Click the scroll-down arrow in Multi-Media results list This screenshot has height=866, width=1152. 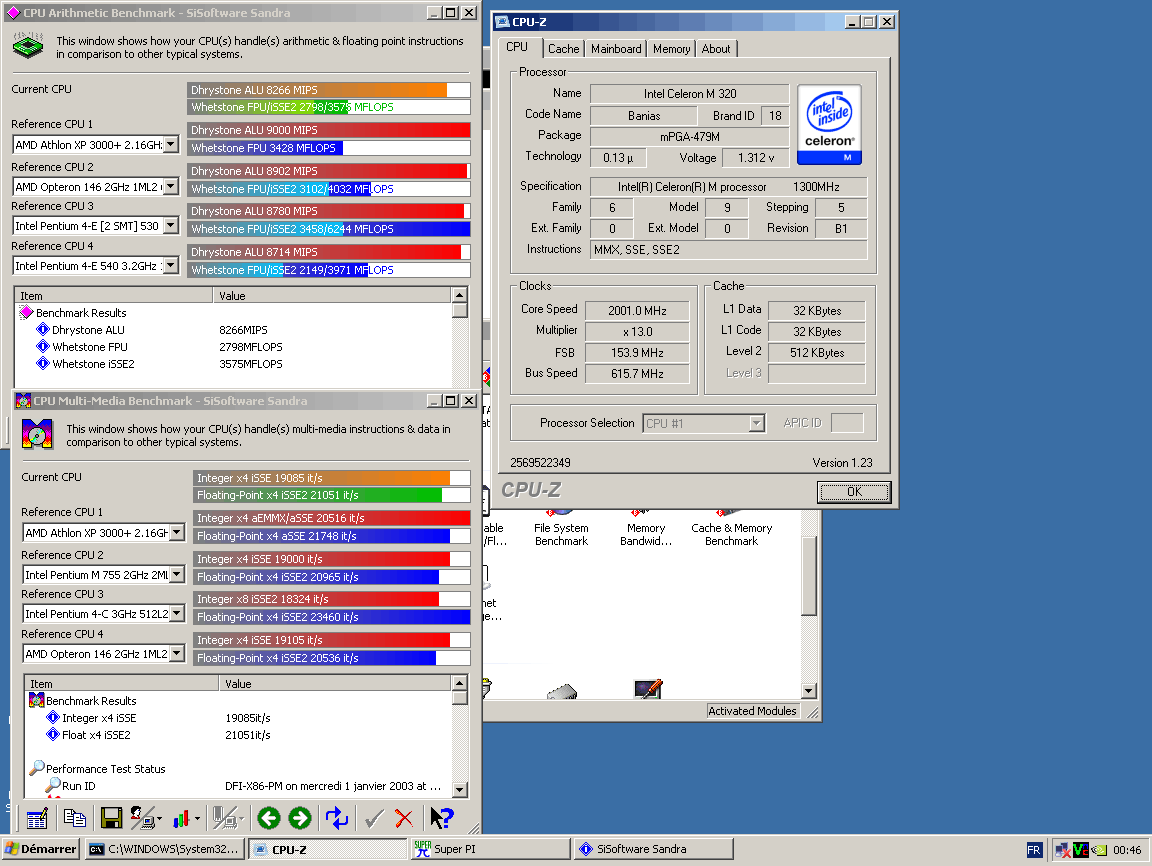[x=460, y=790]
